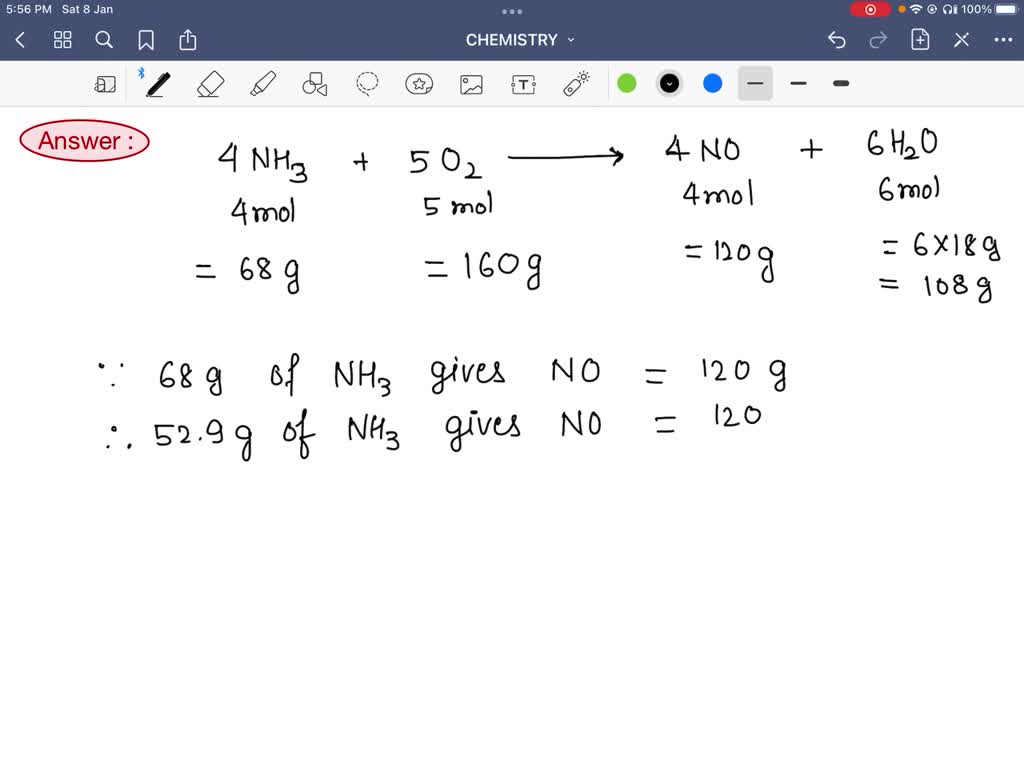Undo the last stroke
This screenshot has height=768, width=1024.
837,40
